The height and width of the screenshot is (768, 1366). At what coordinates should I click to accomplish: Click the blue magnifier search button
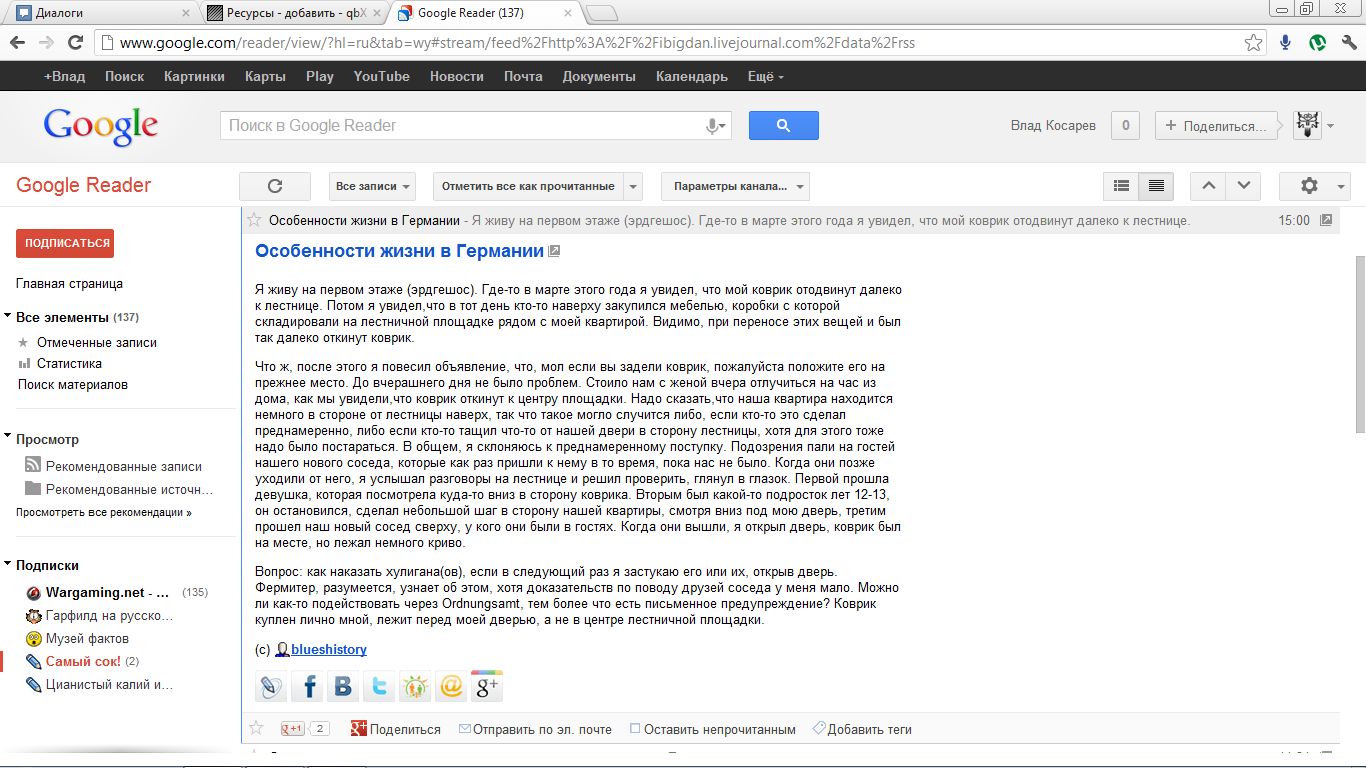(784, 125)
